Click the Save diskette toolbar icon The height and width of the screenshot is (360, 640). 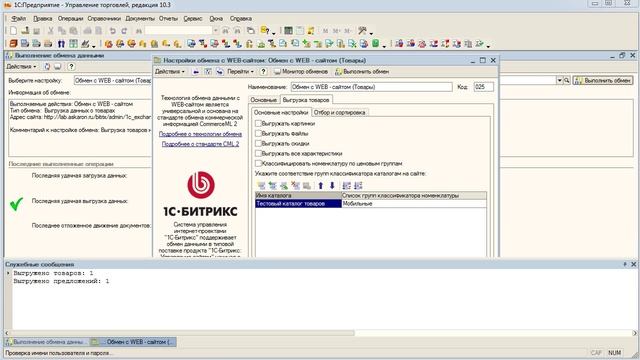37,31
